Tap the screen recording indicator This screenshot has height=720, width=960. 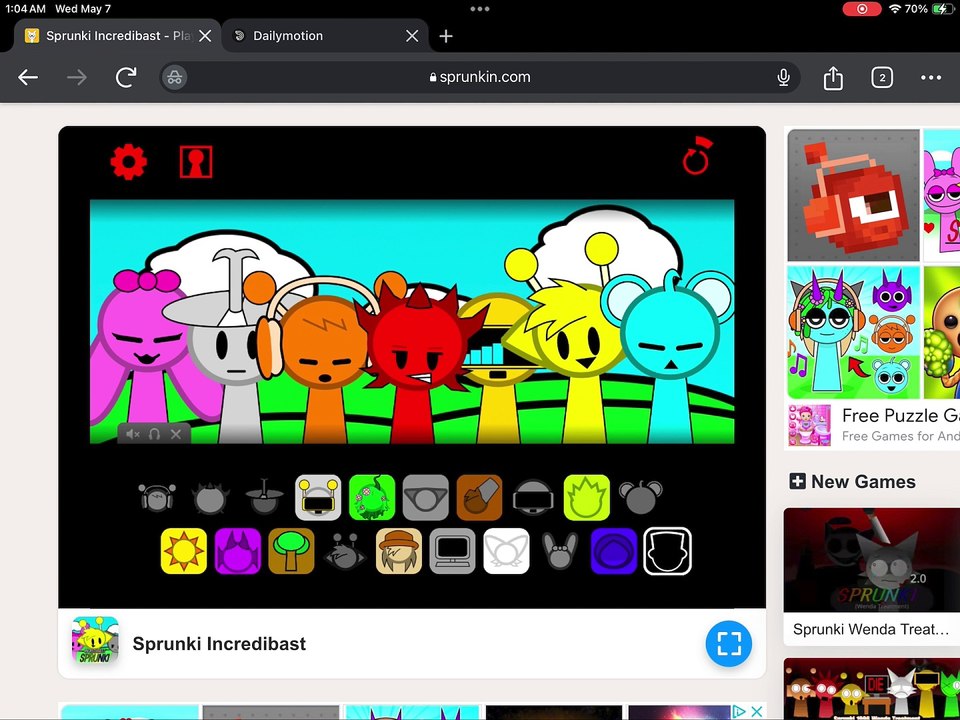click(861, 9)
